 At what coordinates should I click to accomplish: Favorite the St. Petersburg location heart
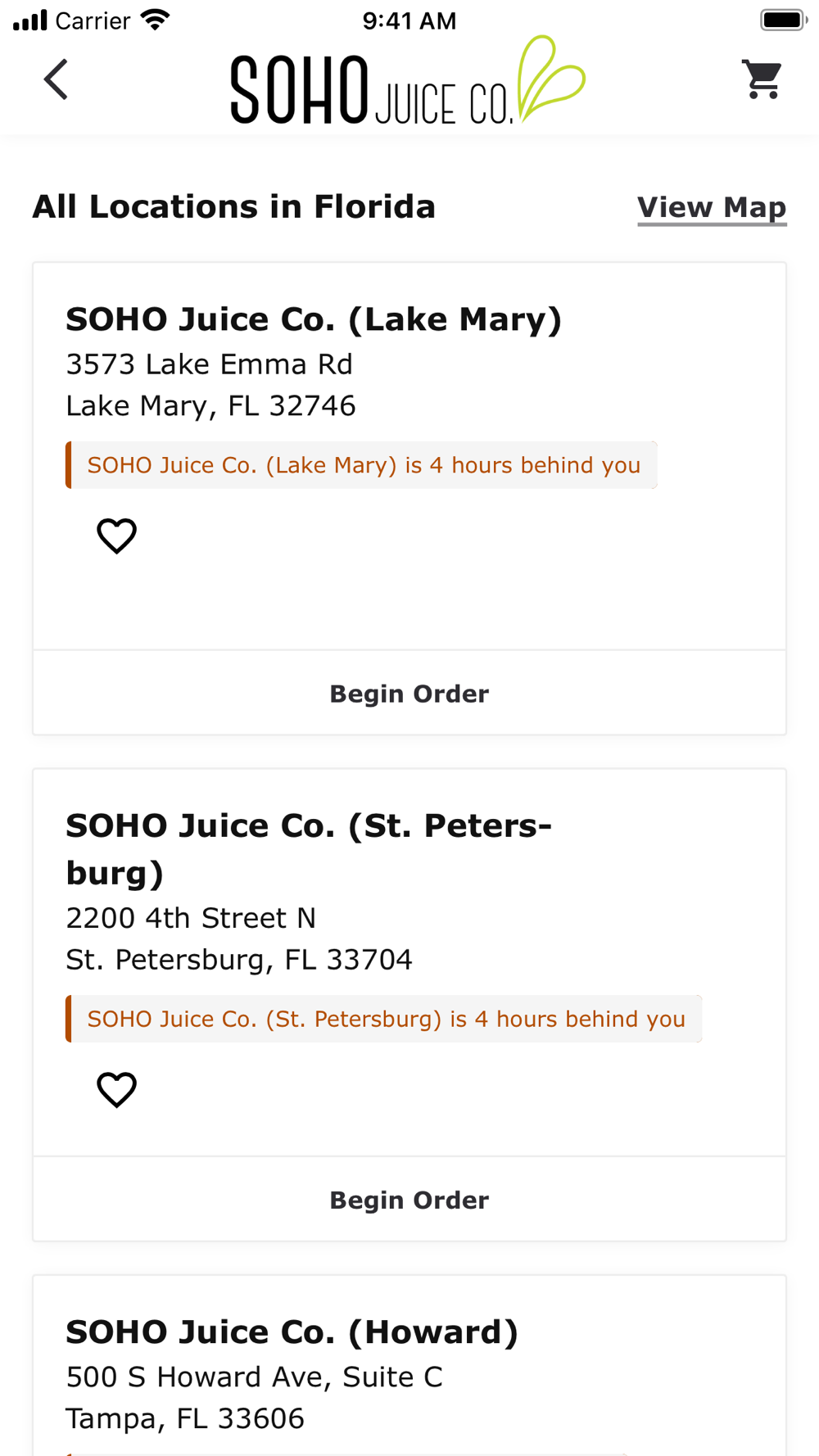[116, 1090]
